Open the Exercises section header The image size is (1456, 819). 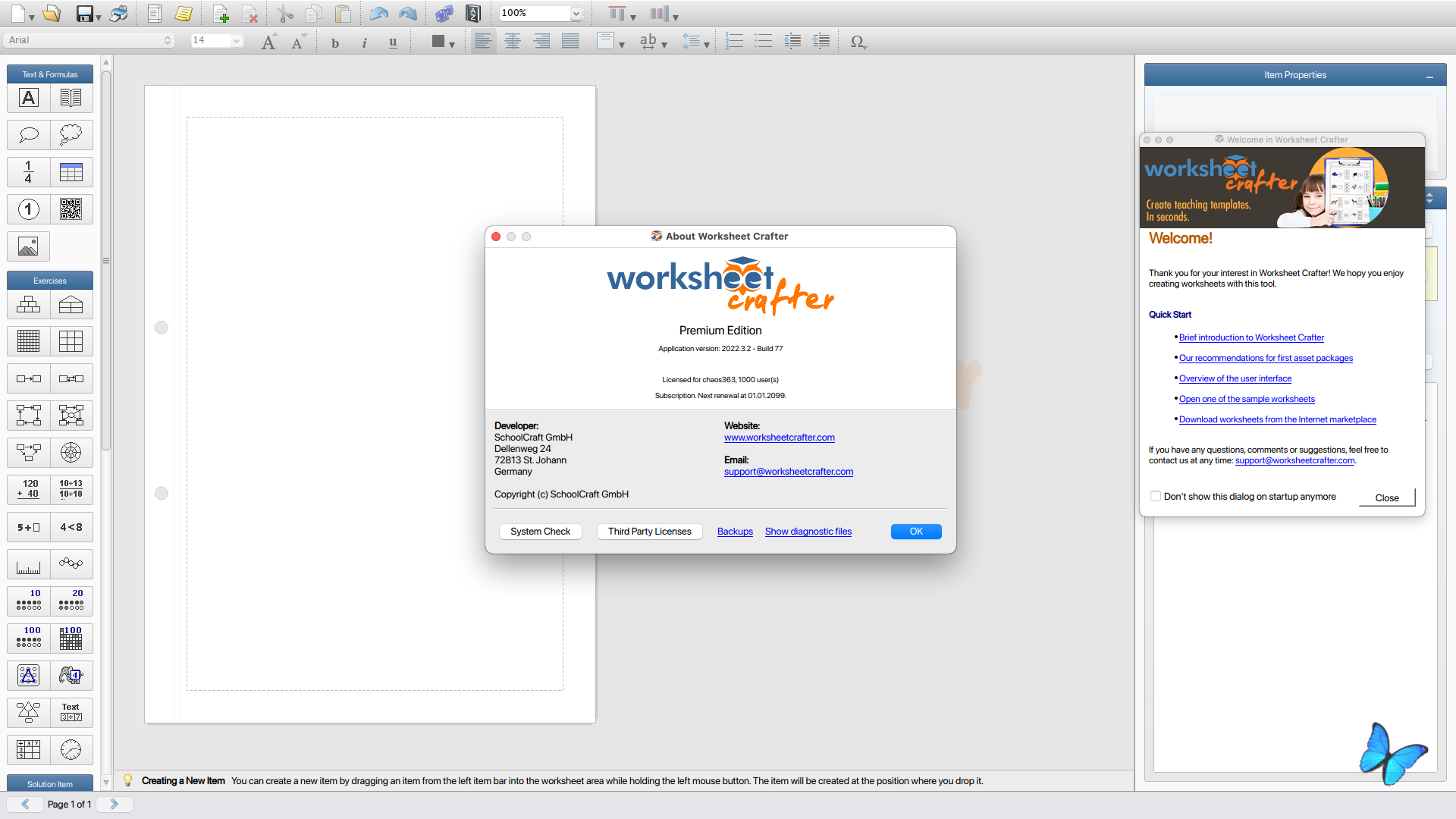click(50, 281)
